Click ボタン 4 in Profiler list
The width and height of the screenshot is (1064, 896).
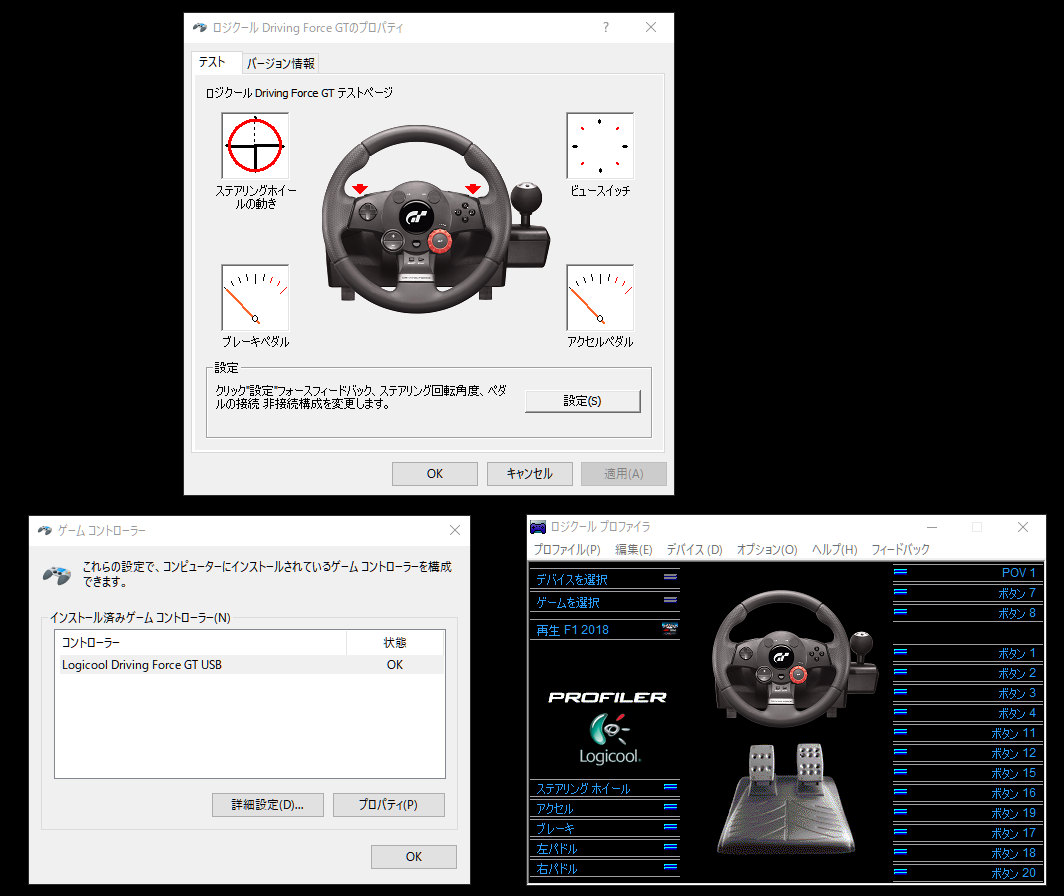coord(968,713)
